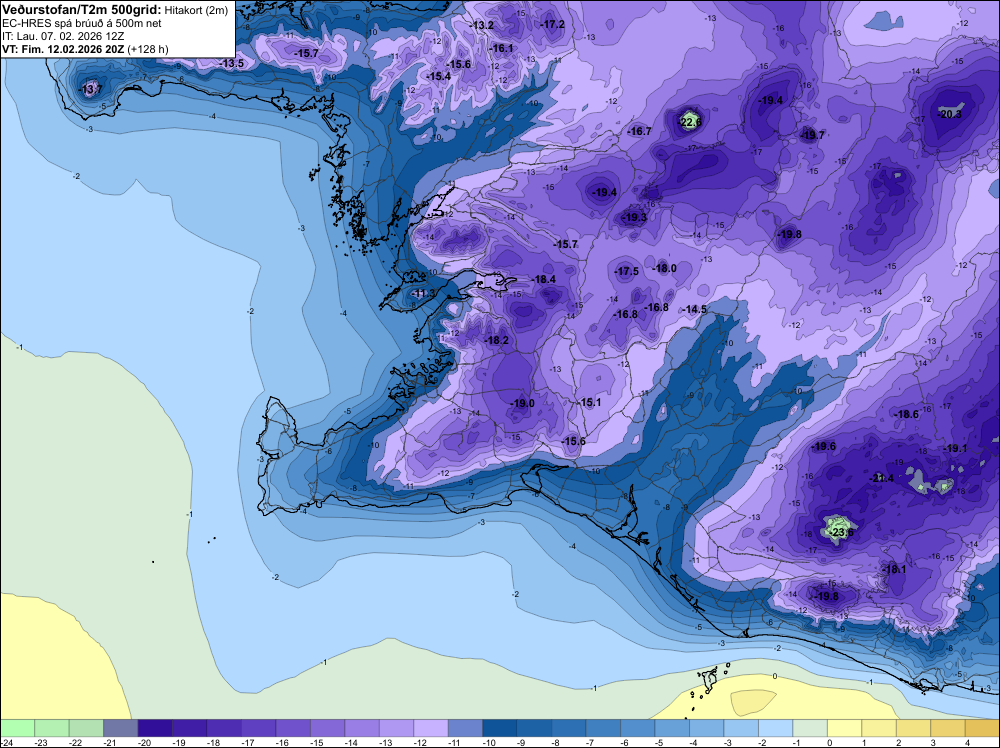Click the -13.7 temperature value

click(x=91, y=89)
